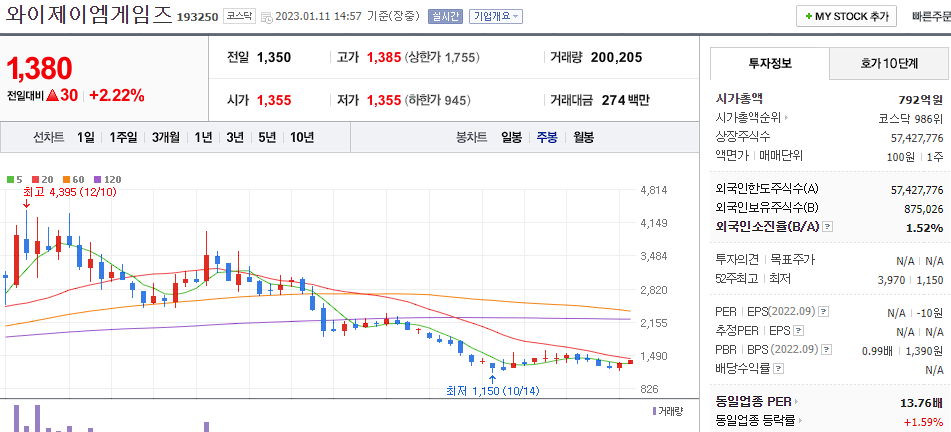Add the stock with MY STOCK 추가
This screenshot has width=951, height=432.
(x=846, y=16)
